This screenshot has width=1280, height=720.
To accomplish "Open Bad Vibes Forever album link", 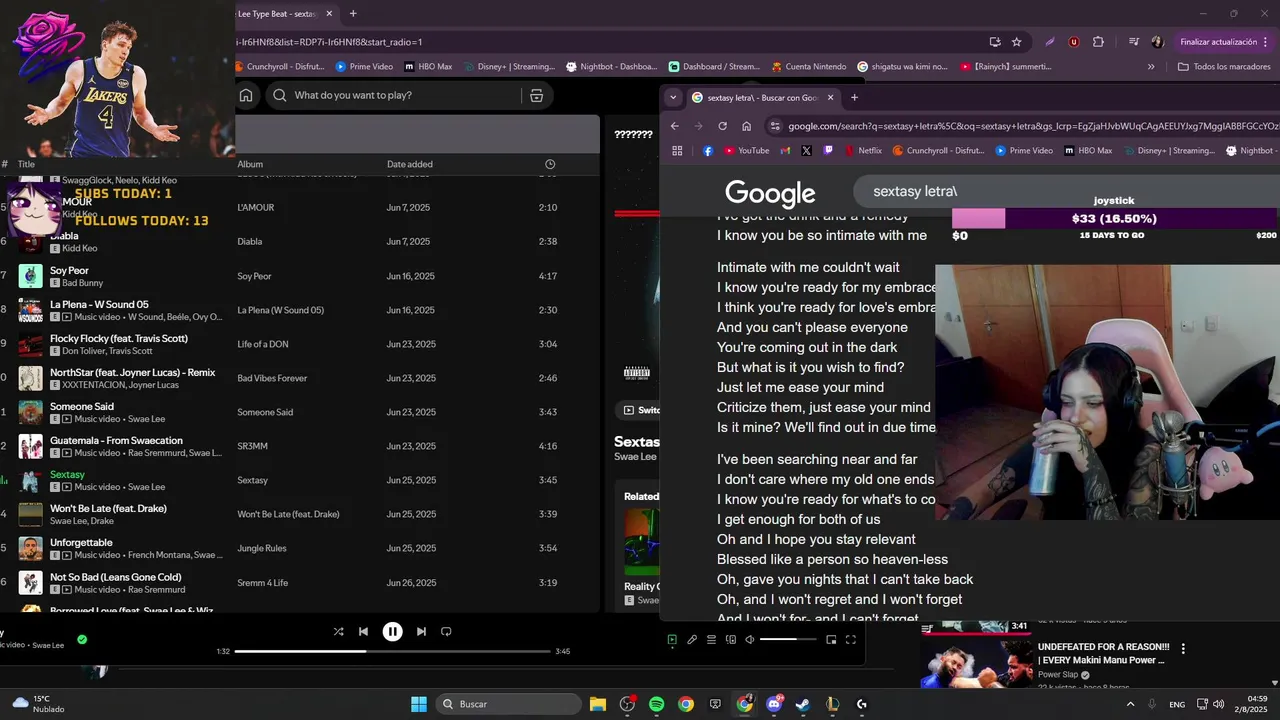I will [x=272, y=378].
